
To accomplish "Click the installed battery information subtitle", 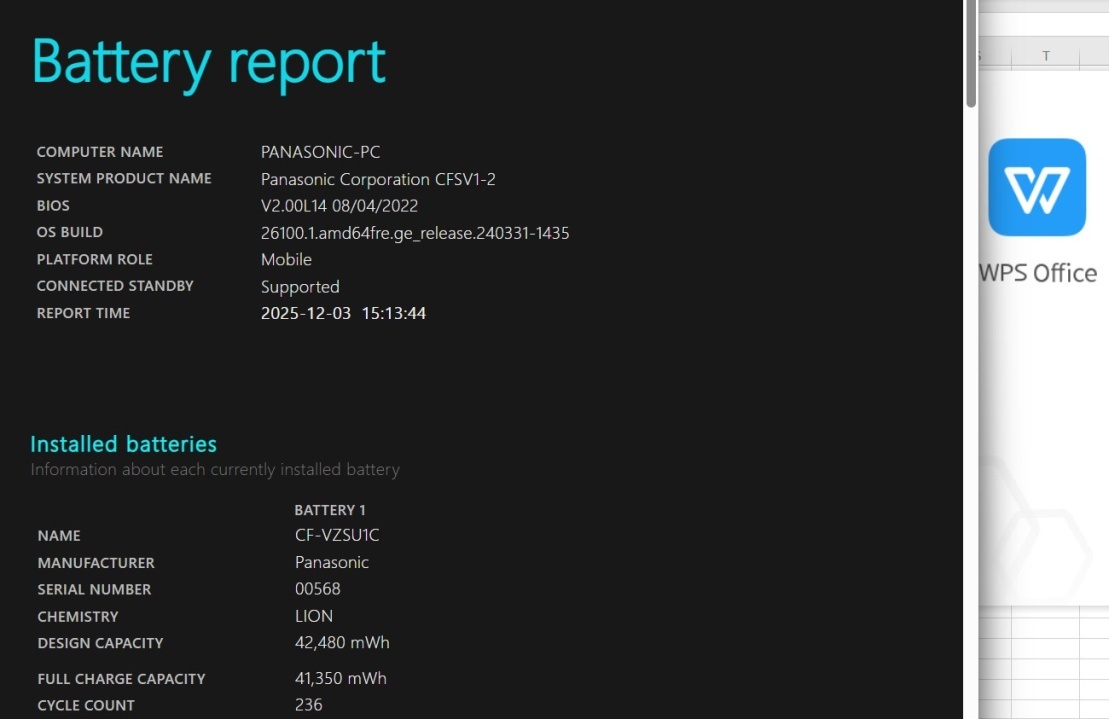I will pos(215,469).
